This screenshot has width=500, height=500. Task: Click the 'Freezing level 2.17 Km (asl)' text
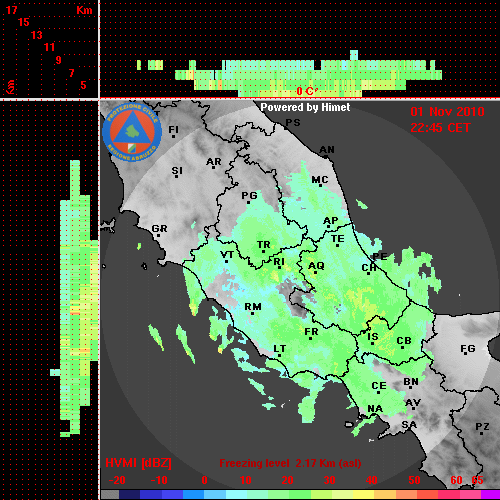pos(290,463)
